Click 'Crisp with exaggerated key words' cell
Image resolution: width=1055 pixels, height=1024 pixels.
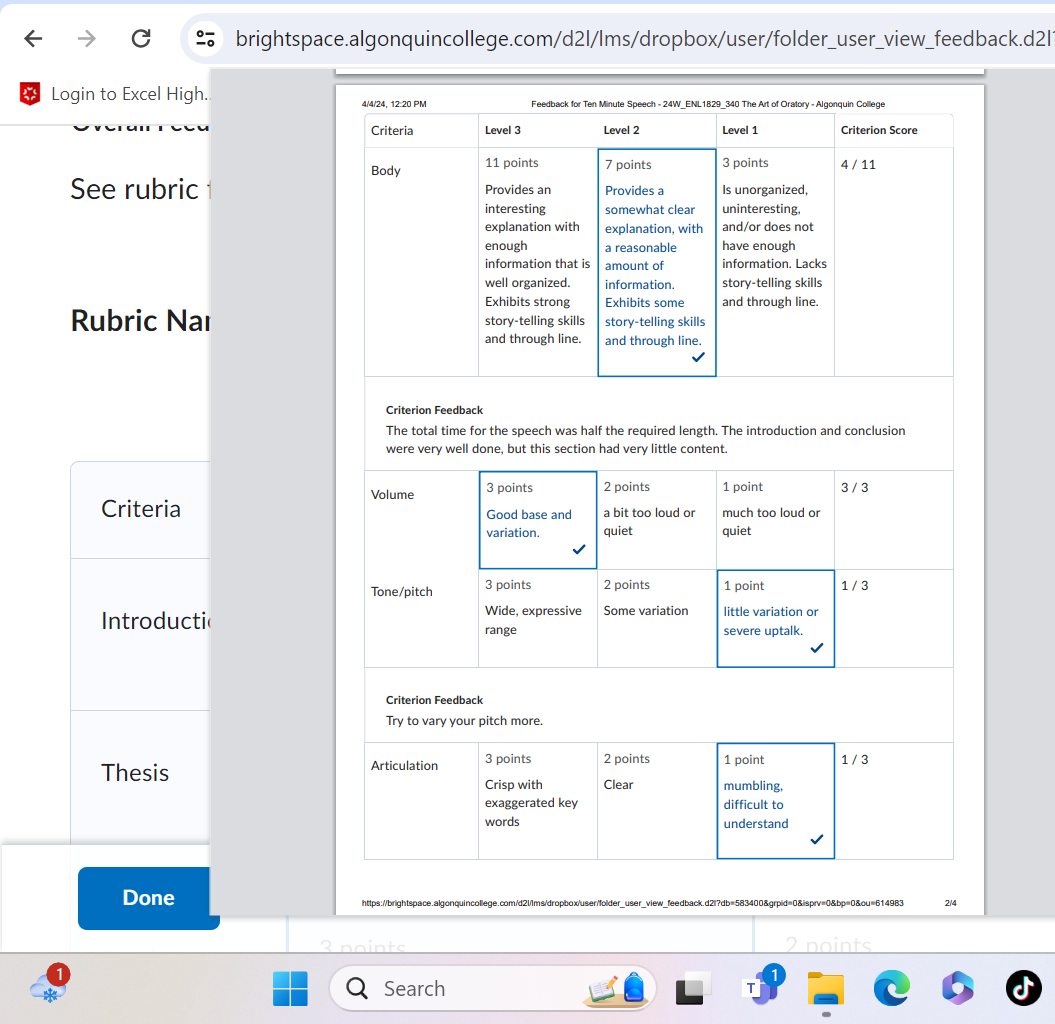pyautogui.click(x=532, y=803)
